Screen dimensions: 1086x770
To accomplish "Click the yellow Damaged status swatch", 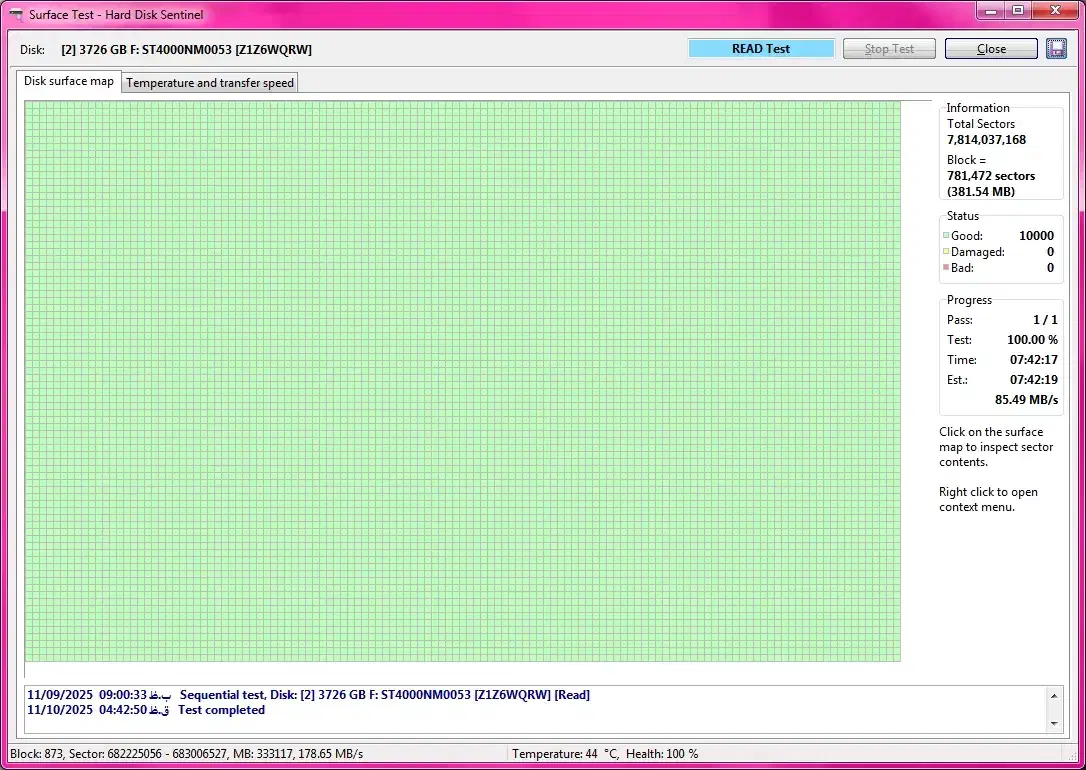I will pos(946,252).
